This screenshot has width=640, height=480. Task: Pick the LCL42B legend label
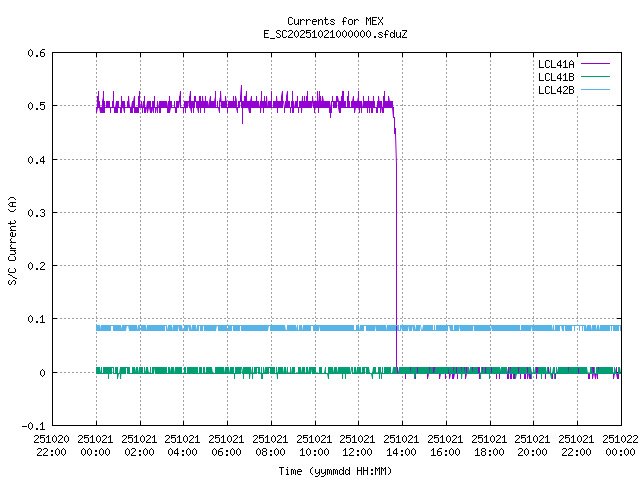[x=555, y=90]
